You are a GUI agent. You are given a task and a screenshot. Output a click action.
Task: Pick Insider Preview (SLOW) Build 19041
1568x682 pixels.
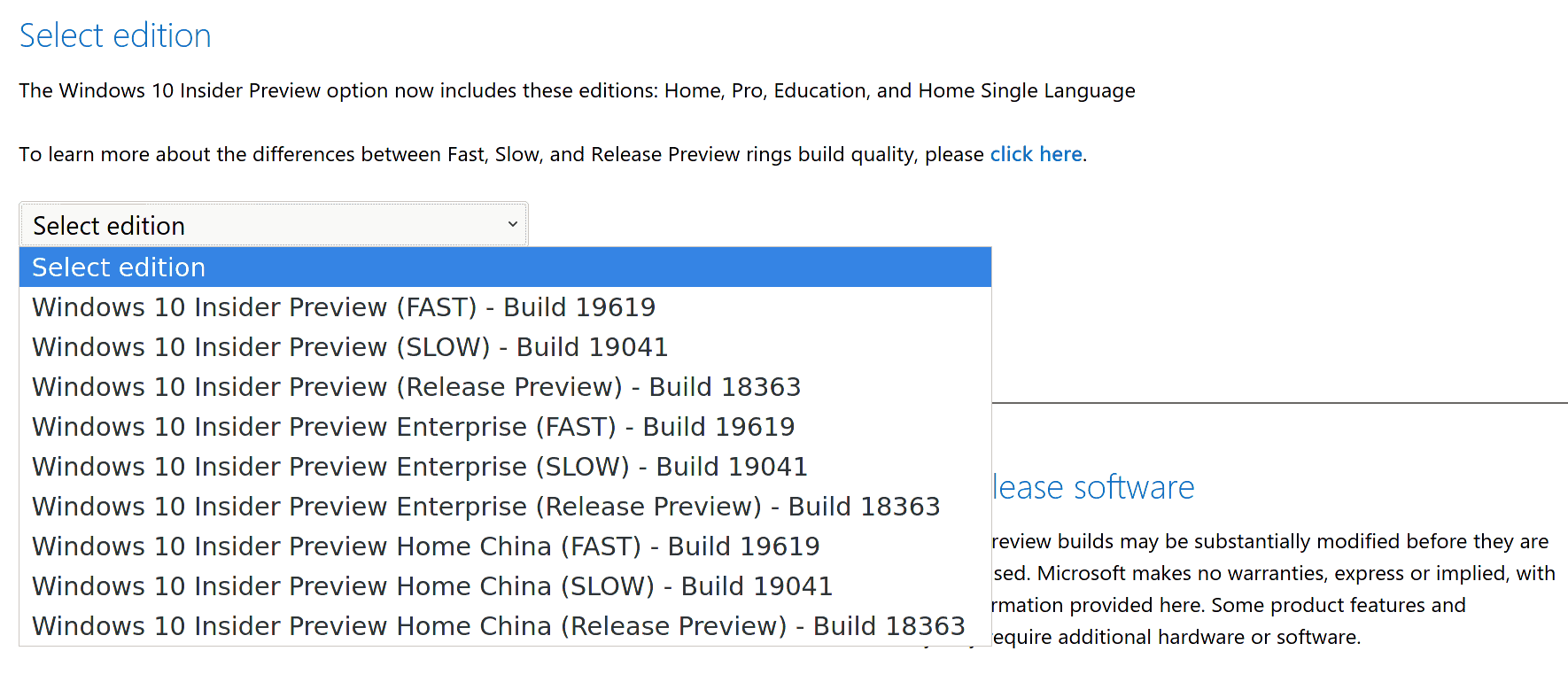(x=350, y=347)
